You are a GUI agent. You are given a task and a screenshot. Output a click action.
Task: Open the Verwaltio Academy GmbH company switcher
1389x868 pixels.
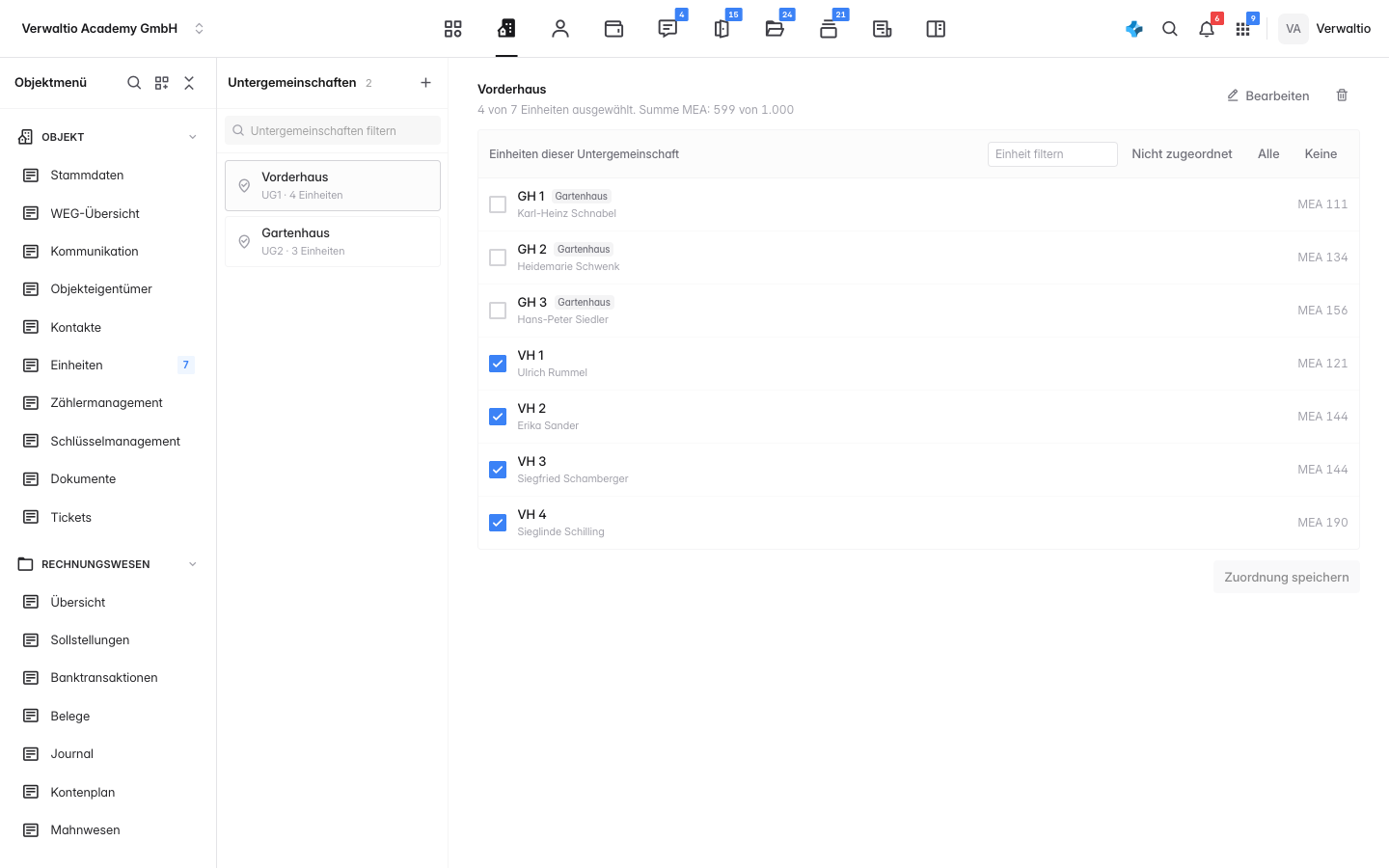tap(114, 29)
